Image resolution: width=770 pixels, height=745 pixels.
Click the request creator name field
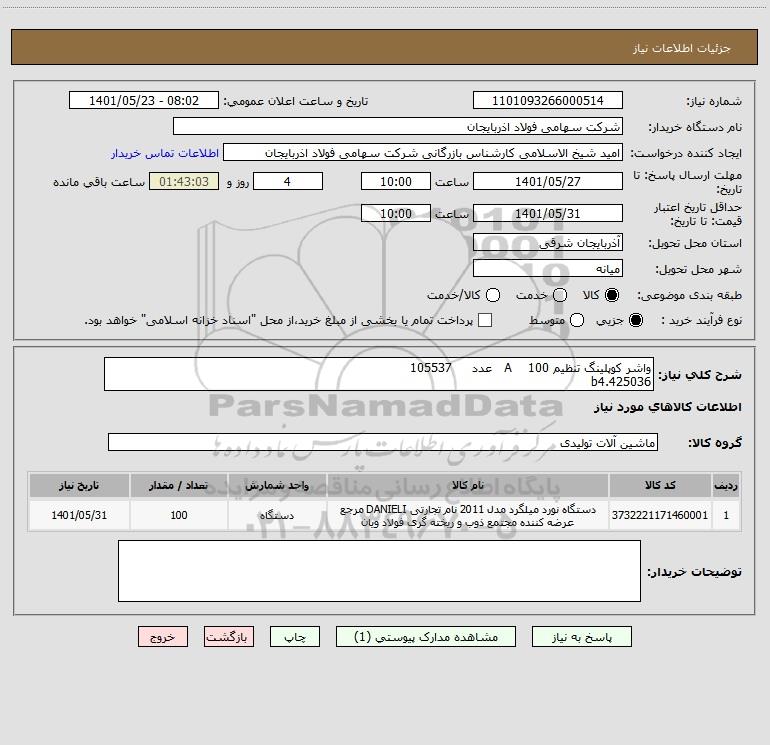423,153
